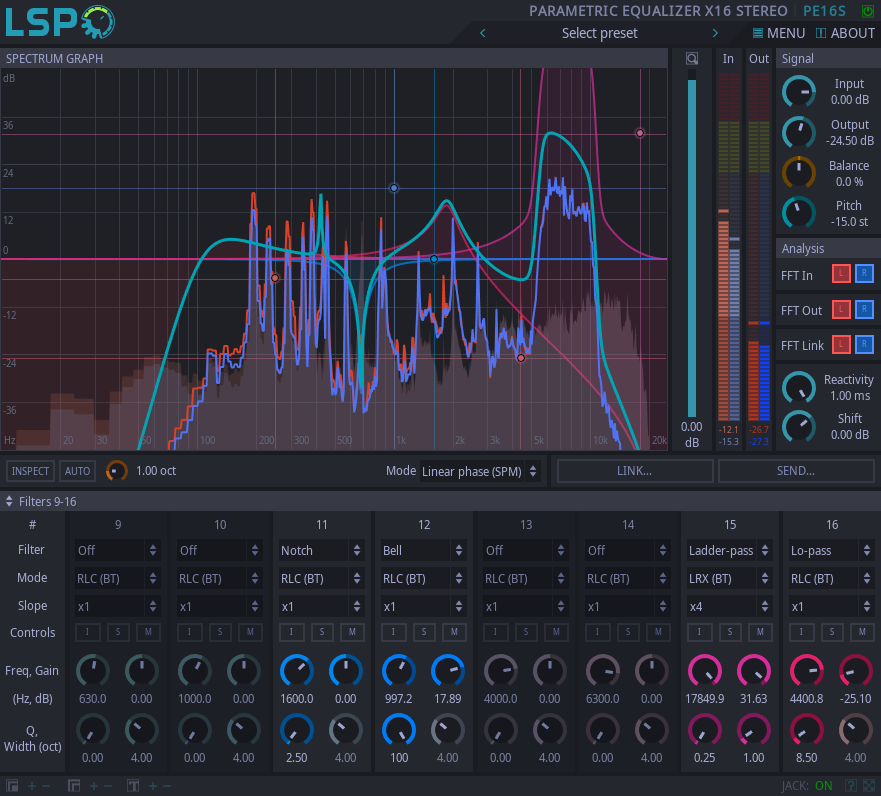Click the next preset arrow

715,32
